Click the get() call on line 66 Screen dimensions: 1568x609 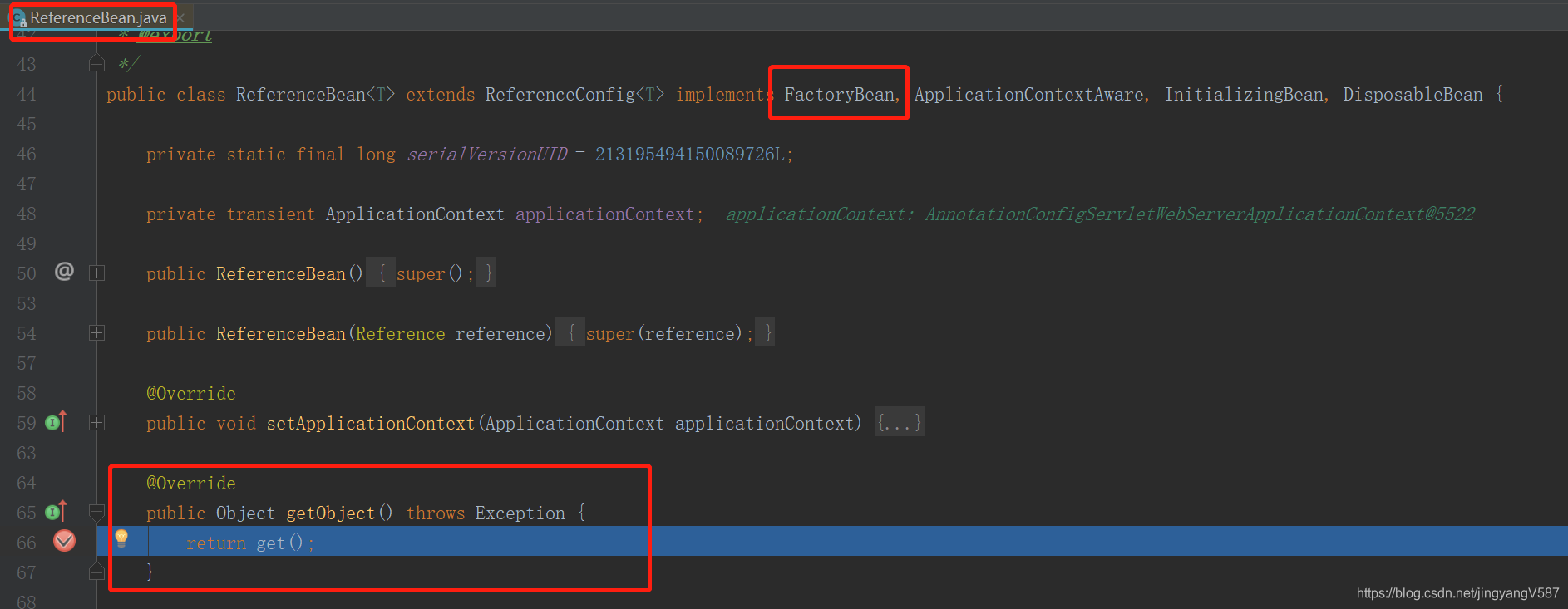tap(279, 543)
